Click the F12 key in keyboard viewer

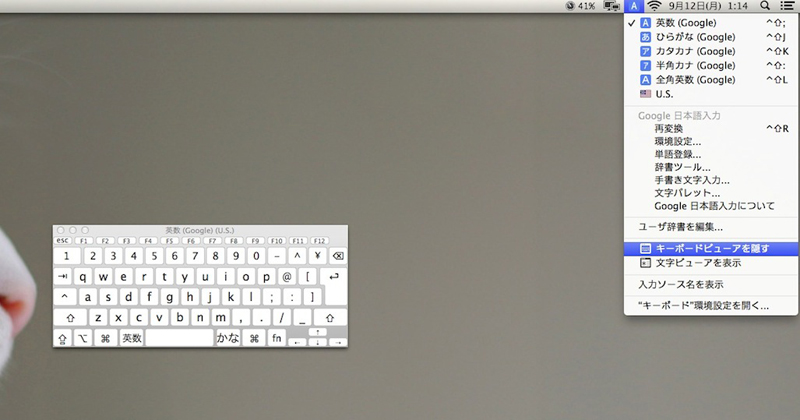320,240
